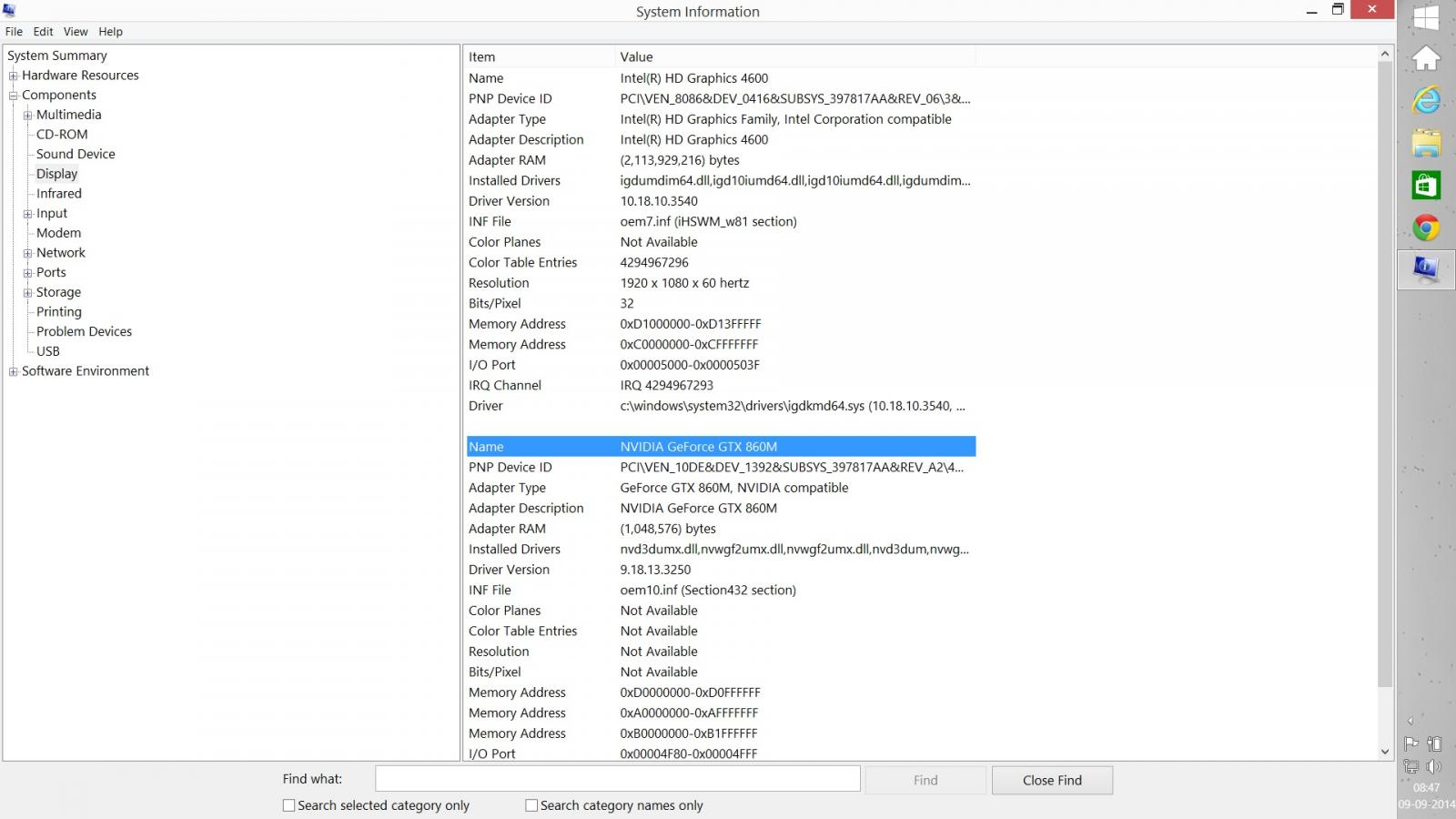
Task: Click the Windows Start button
Action: pos(1426,17)
